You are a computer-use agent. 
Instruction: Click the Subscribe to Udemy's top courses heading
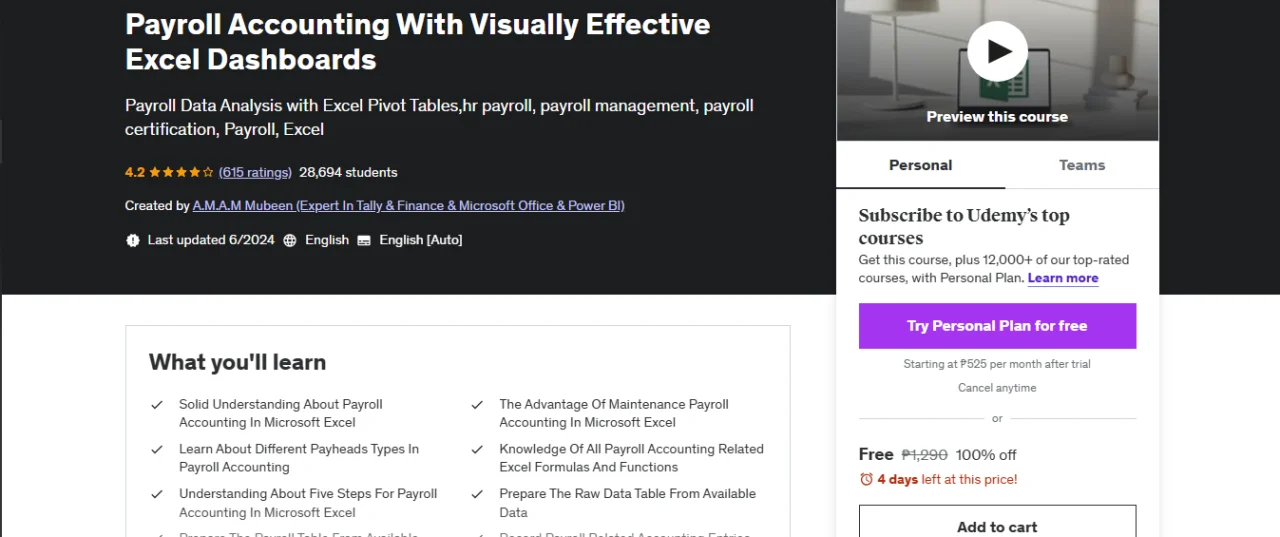(x=964, y=227)
